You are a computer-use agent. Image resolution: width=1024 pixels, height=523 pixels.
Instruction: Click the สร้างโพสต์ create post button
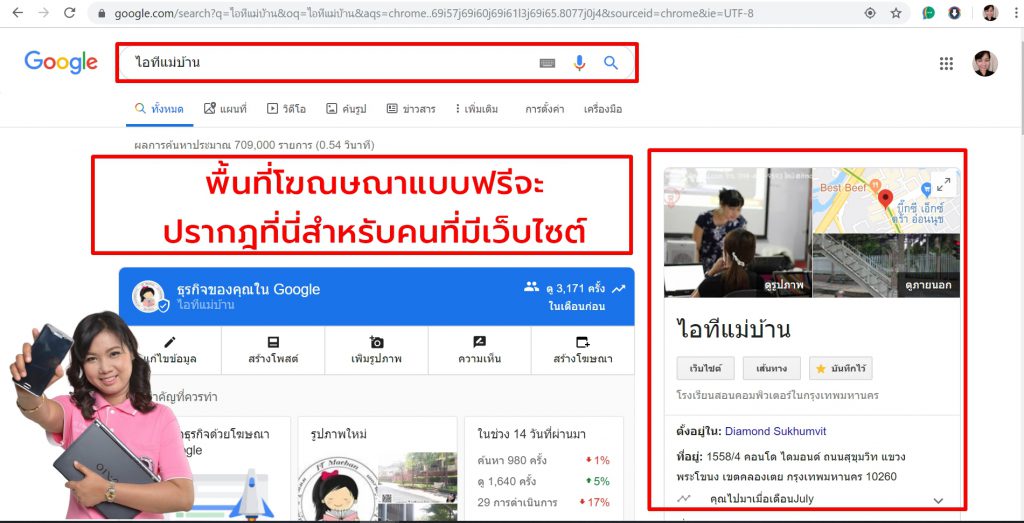point(273,350)
